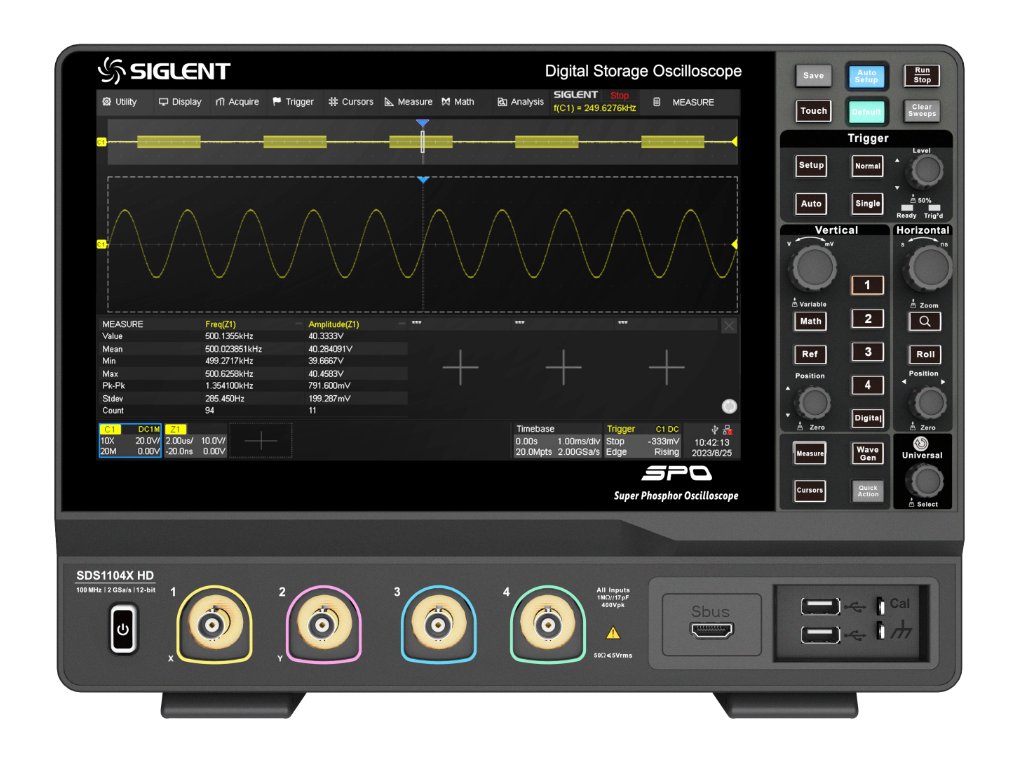This screenshot has width=1024, height=768.
Task: Click the vertical Position knob
Action: pos(814,402)
